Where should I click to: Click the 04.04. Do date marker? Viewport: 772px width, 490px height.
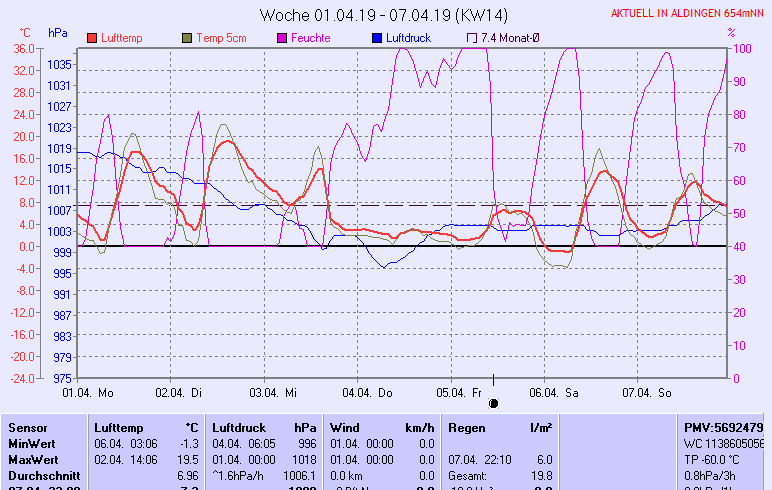(368, 392)
